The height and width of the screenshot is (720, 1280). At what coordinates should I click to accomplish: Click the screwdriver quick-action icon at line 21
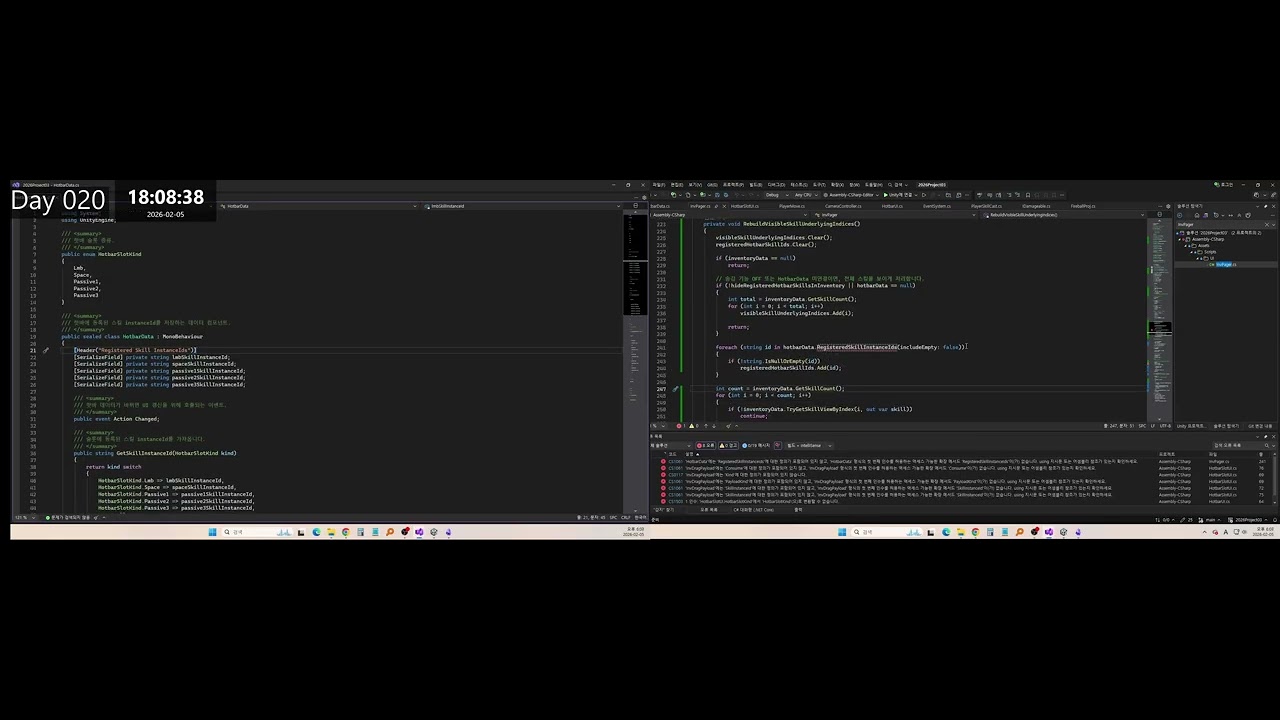pyautogui.click(x=46, y=351)
